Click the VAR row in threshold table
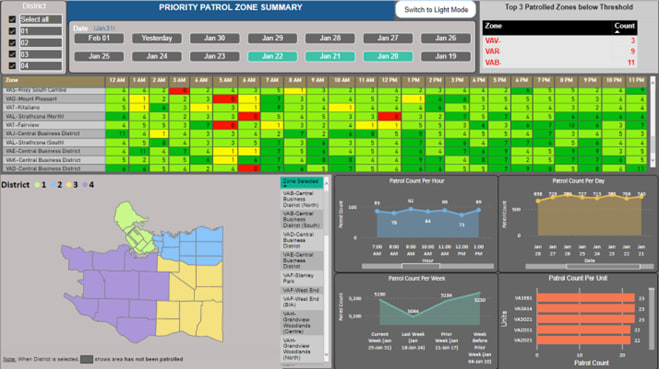659x369 pixels. [559, 51]
